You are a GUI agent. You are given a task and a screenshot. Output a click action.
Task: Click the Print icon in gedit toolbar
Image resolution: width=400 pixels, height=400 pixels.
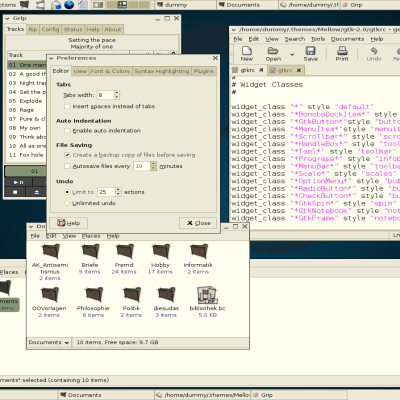pyautogui.click(x=342, y=51)
